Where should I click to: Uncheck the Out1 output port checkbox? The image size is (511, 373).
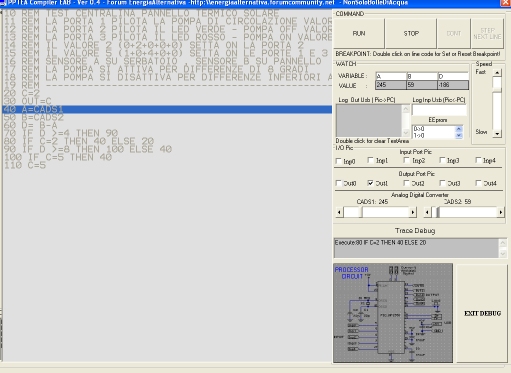(370, 183)
